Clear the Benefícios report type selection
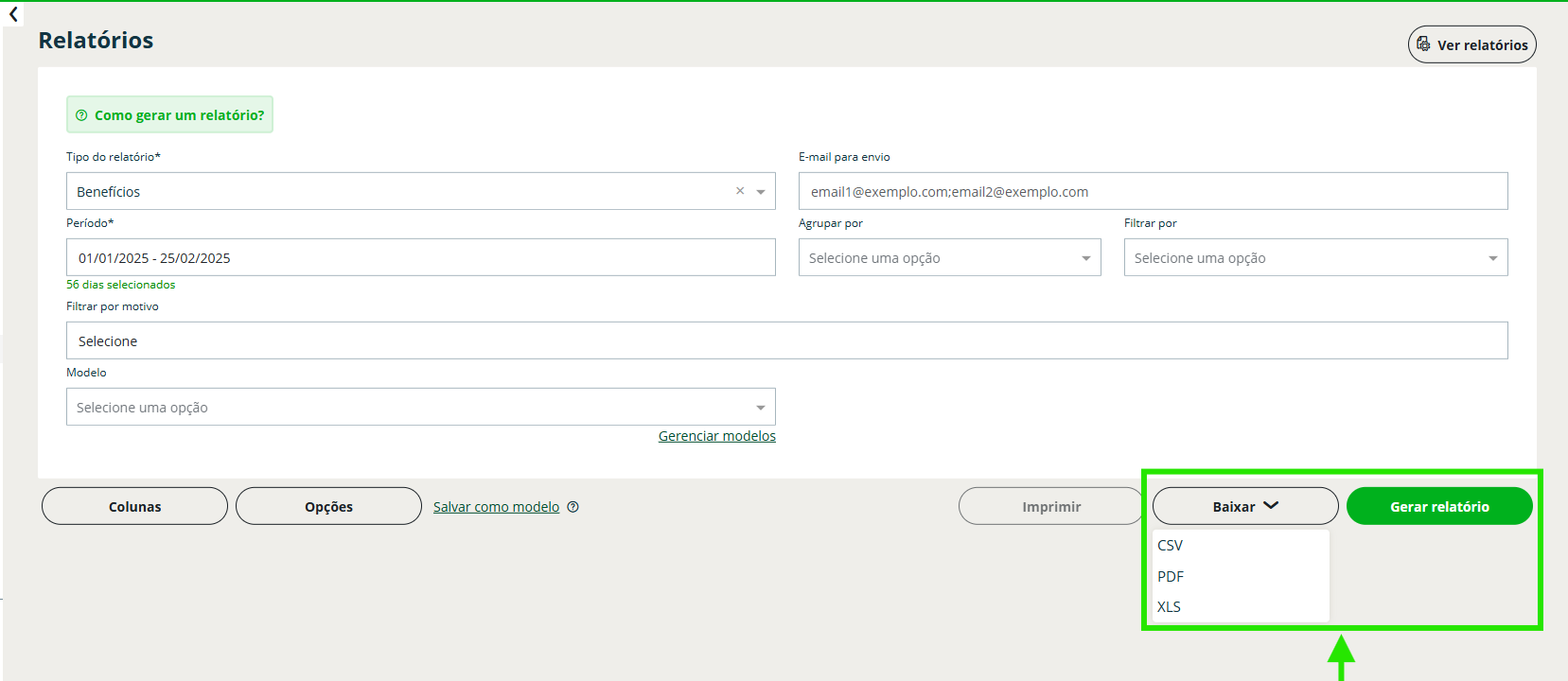Image resolution: width=1568 pixels, height=681 pixels. click(740, 191)
